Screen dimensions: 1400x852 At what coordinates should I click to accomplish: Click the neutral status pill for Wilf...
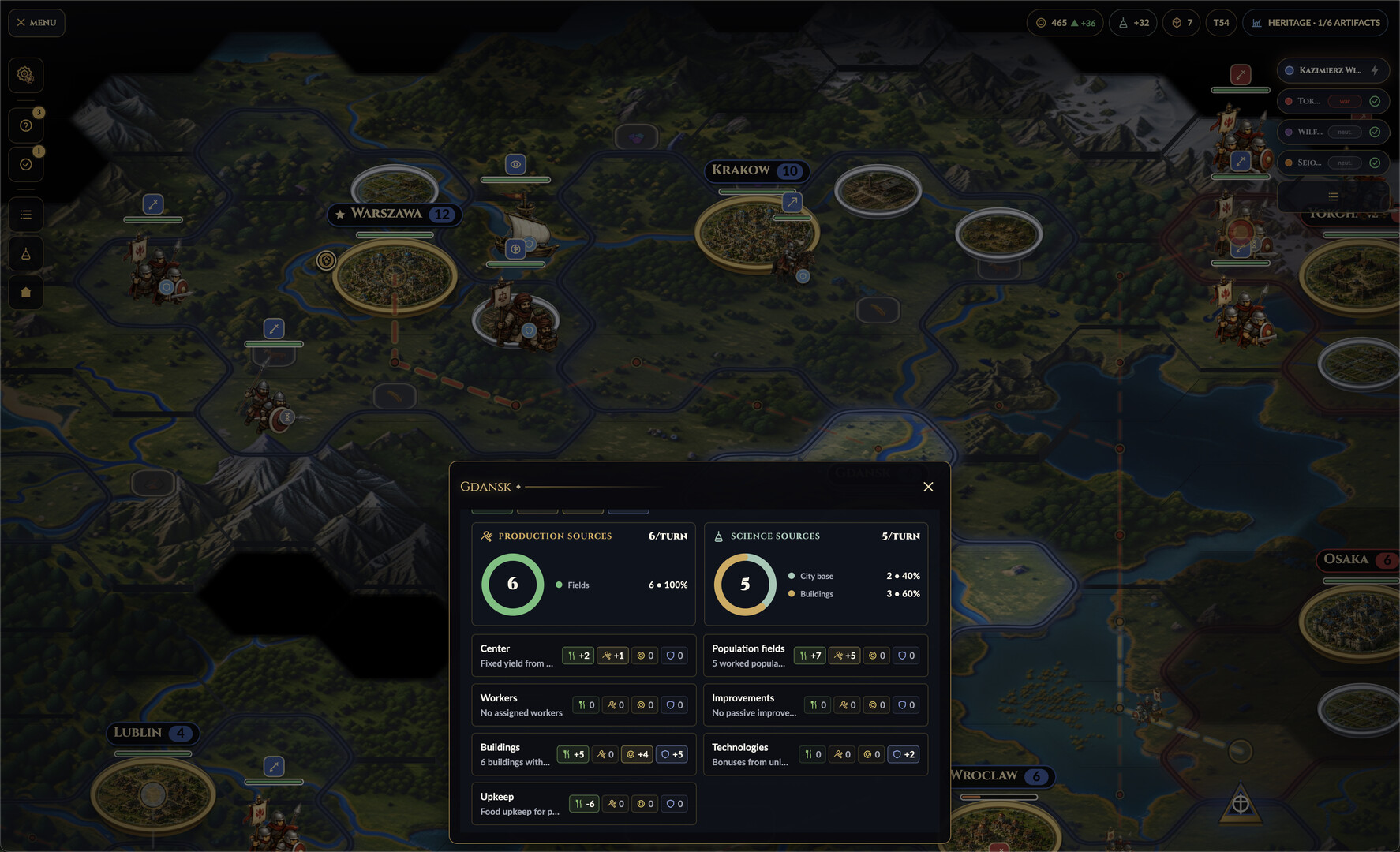point(1345,132)
